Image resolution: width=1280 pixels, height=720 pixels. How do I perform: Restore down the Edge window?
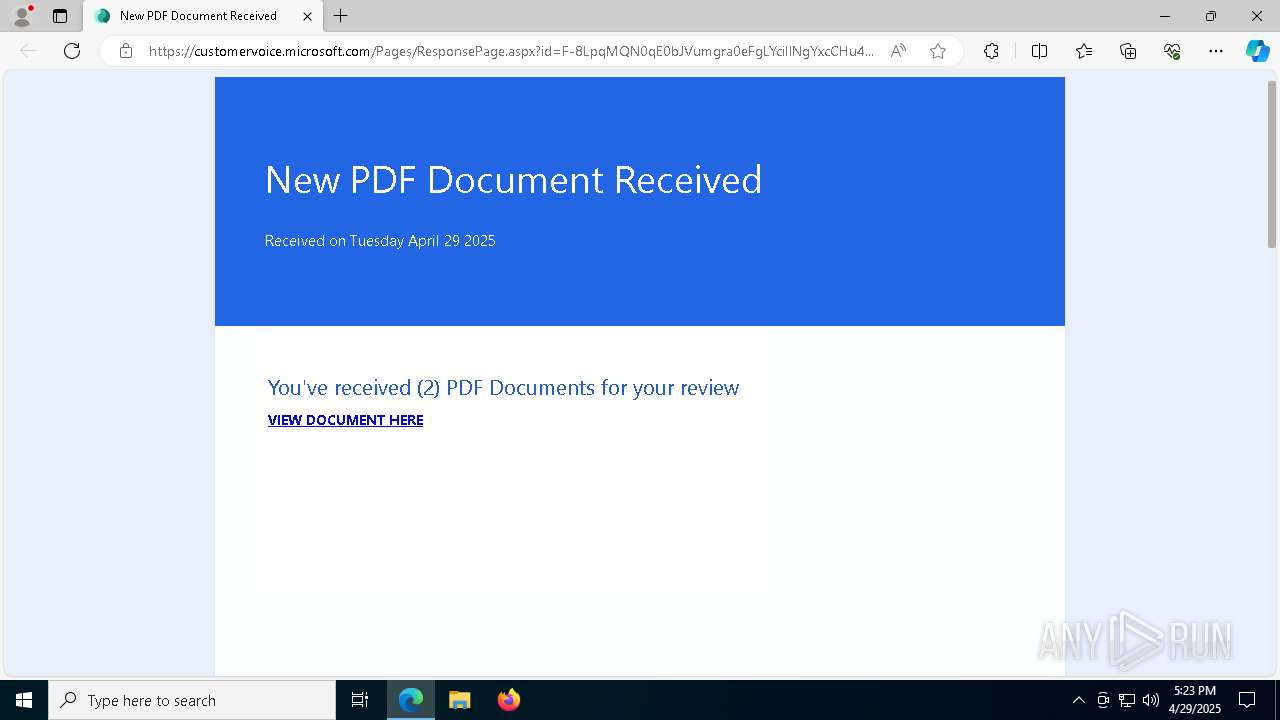click(1211, 16)
